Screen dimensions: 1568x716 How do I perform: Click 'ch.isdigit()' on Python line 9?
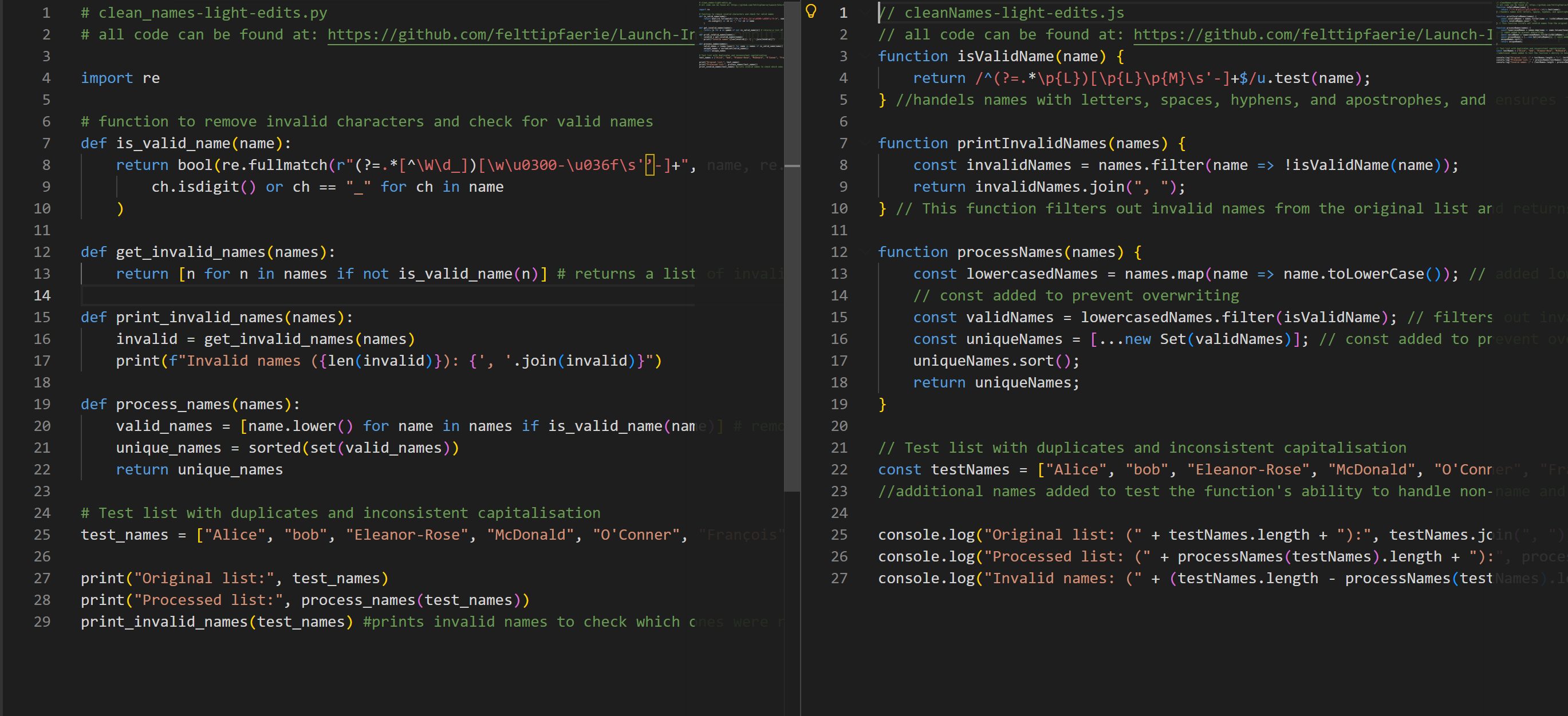pos(204,187)
